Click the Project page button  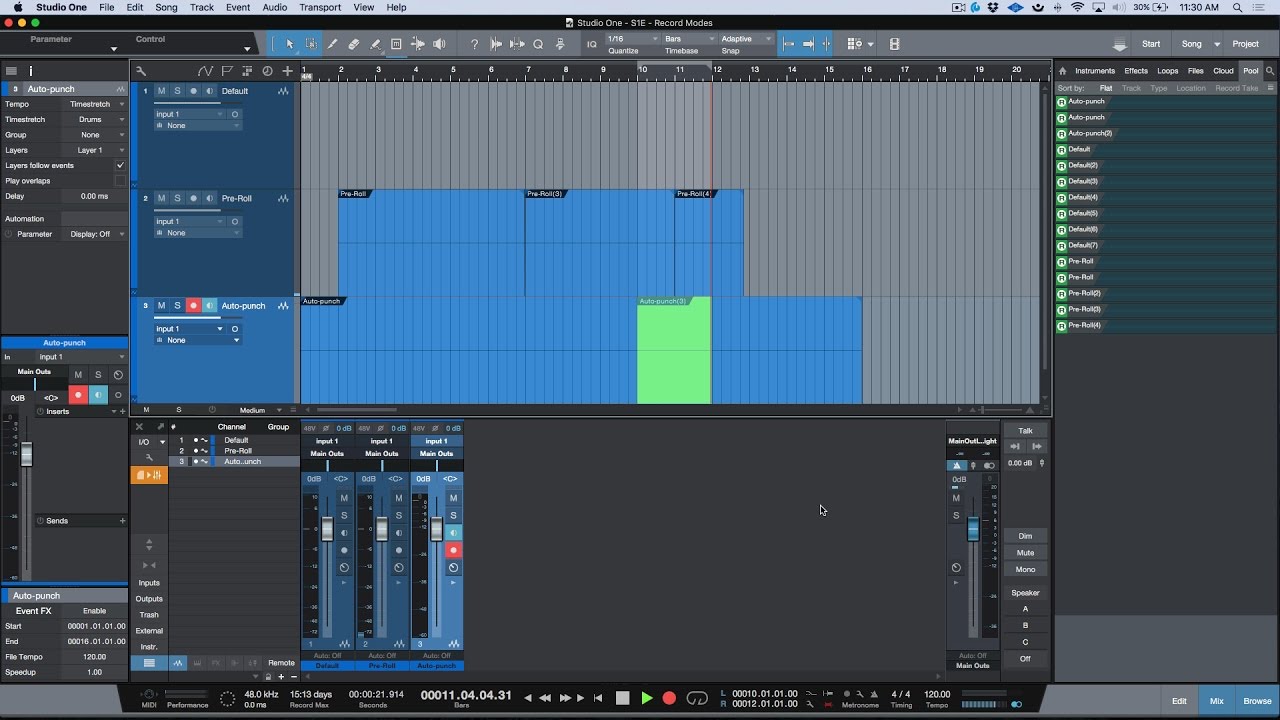coord(1246,44)
